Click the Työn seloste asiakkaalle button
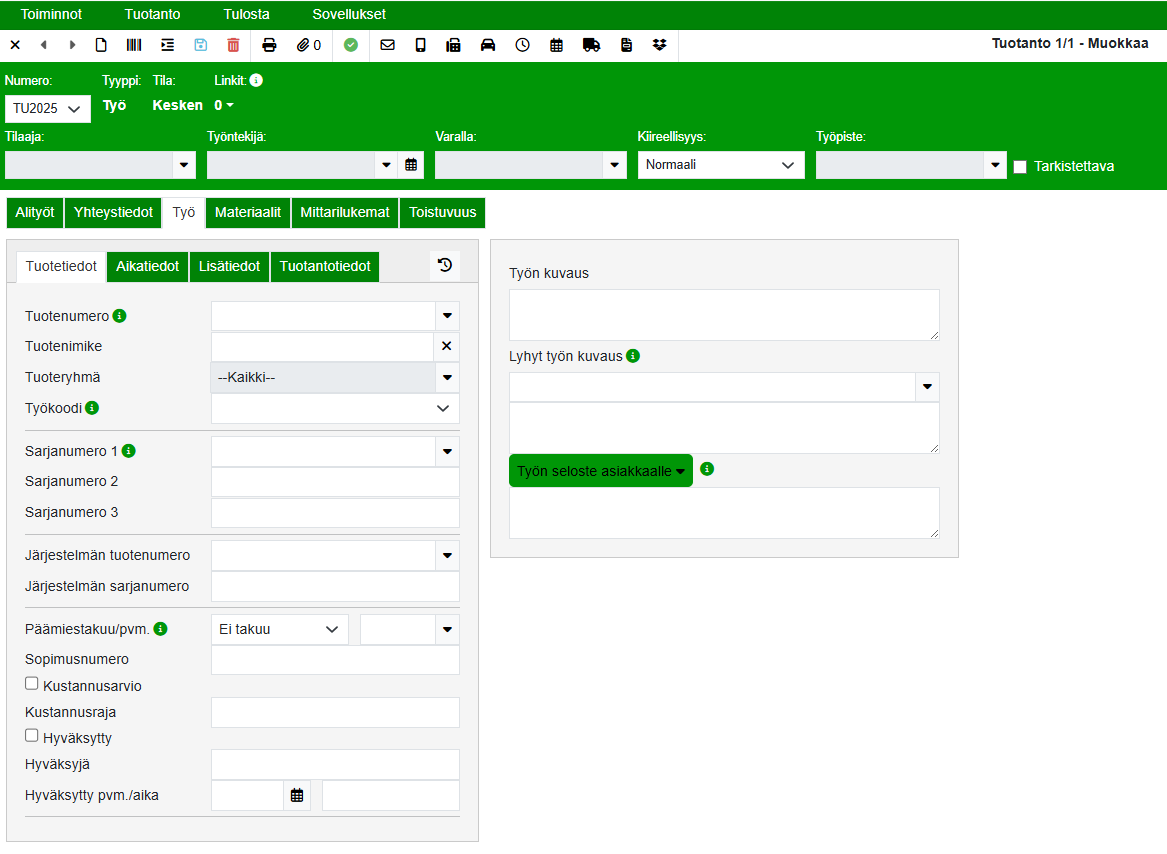The width and height of the screenshot is (1167, 854). coord(600,471)
